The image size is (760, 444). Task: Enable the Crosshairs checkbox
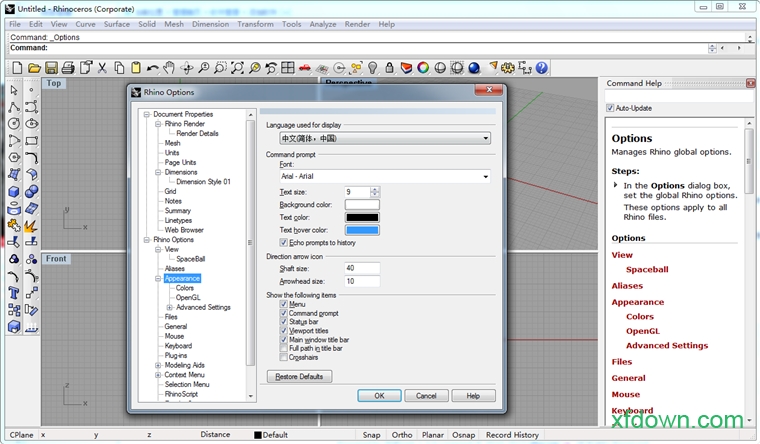pyautogui.click(x=284, y=356)
